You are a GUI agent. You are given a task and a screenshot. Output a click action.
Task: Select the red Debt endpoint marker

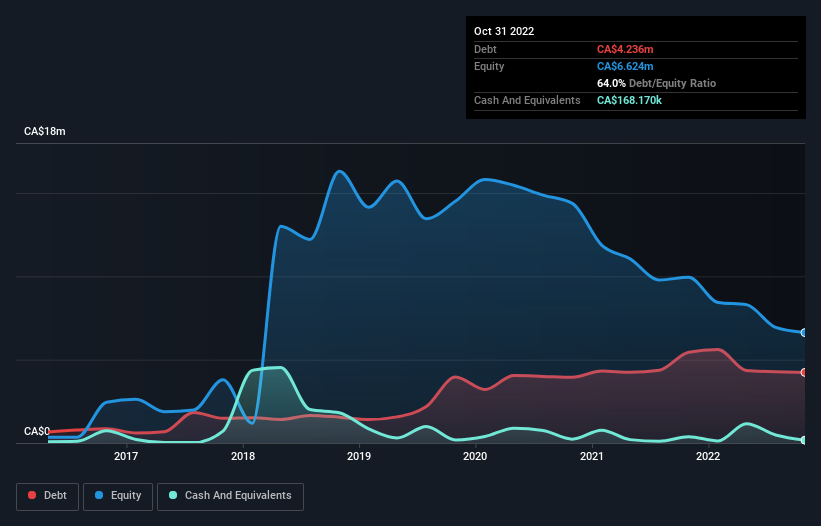(804, 372)
